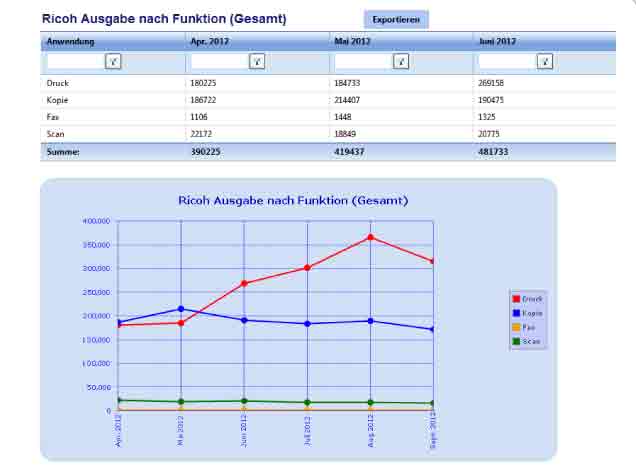636x469 pixels.
Task: Click orange Fax legend swatch
Action: coord(516,327)
